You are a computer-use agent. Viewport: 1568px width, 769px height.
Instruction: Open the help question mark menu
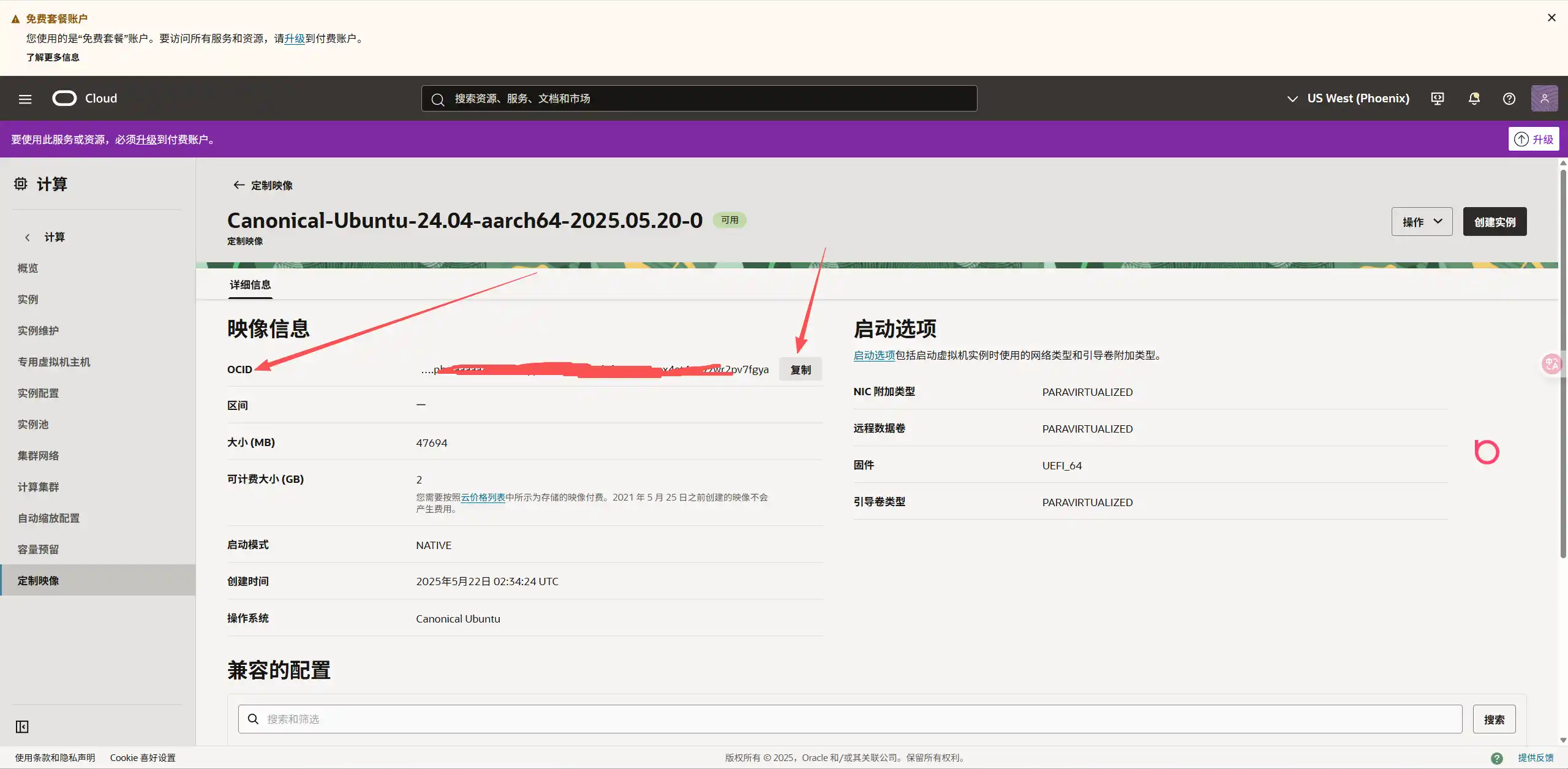coord(1509,99)
